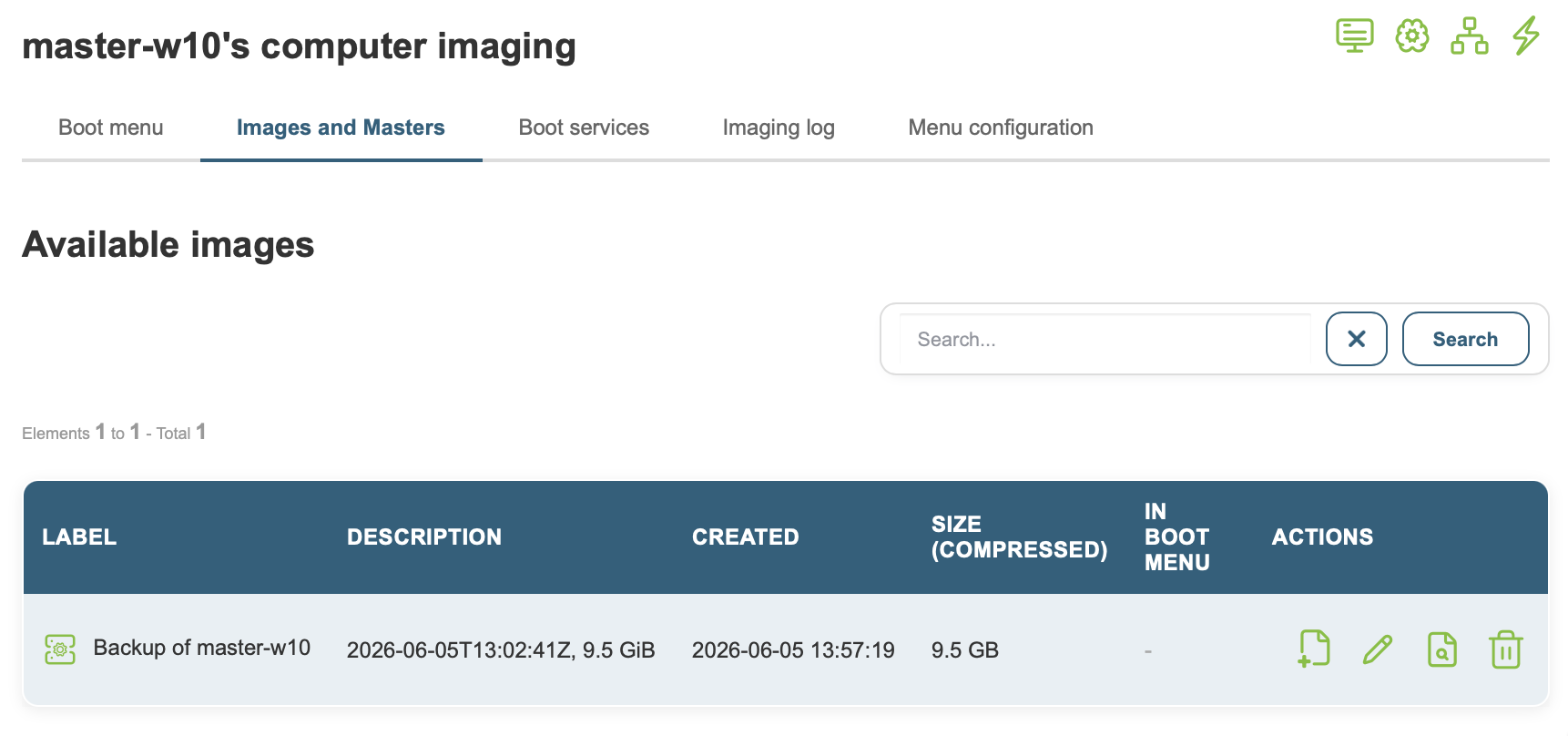Click the 9.5 GB size cell

[965, 649]
